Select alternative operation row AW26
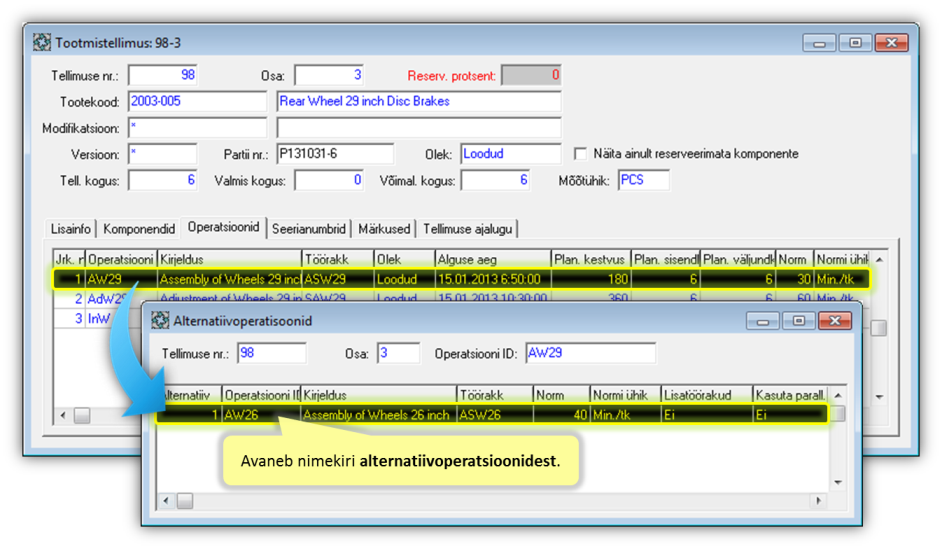This screenshot has height=549, width=942. point(492,414)
